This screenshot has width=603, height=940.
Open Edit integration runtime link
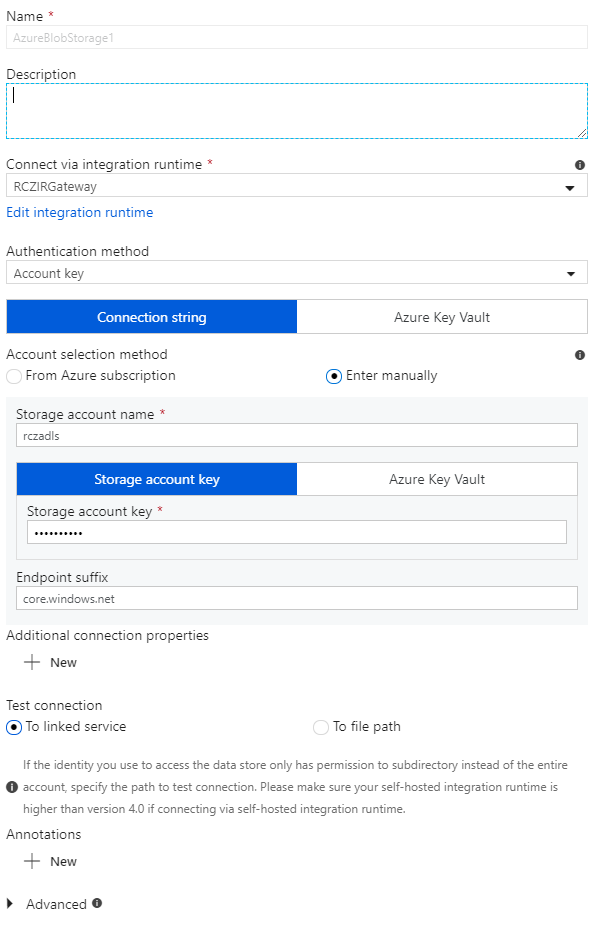[80, 212]
